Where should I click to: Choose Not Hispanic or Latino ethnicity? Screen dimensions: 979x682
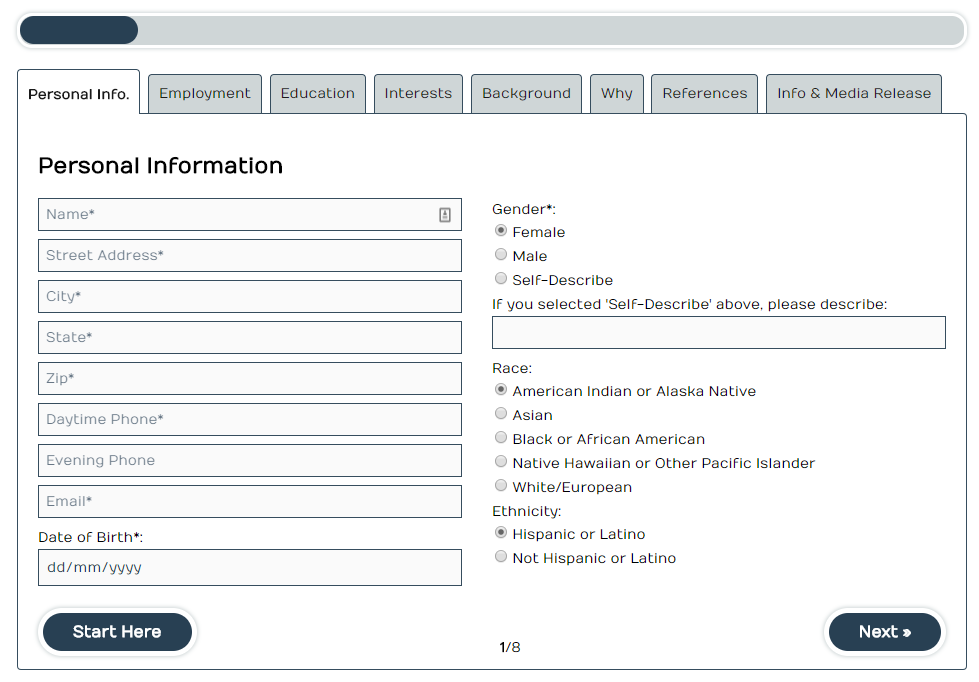click(x=501, y=557)
